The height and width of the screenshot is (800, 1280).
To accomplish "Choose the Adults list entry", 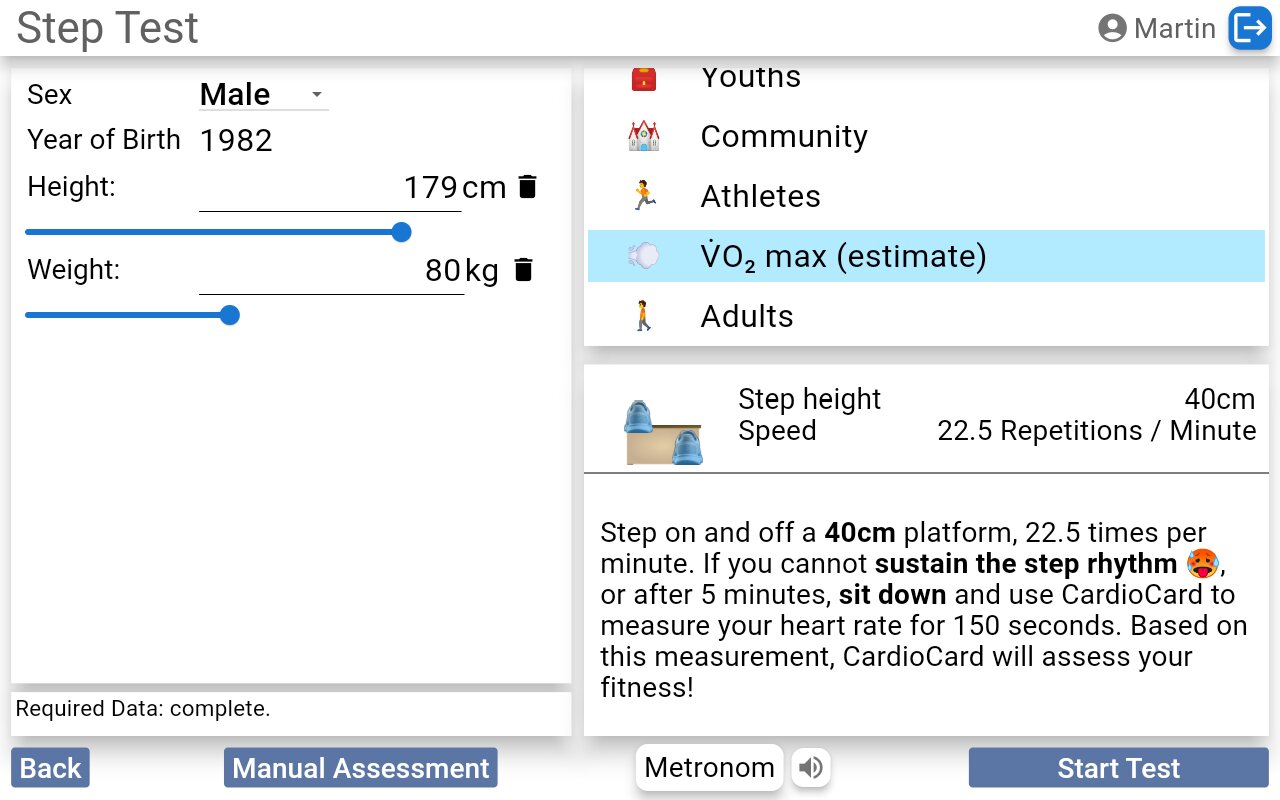I will [x=747, y=316].
